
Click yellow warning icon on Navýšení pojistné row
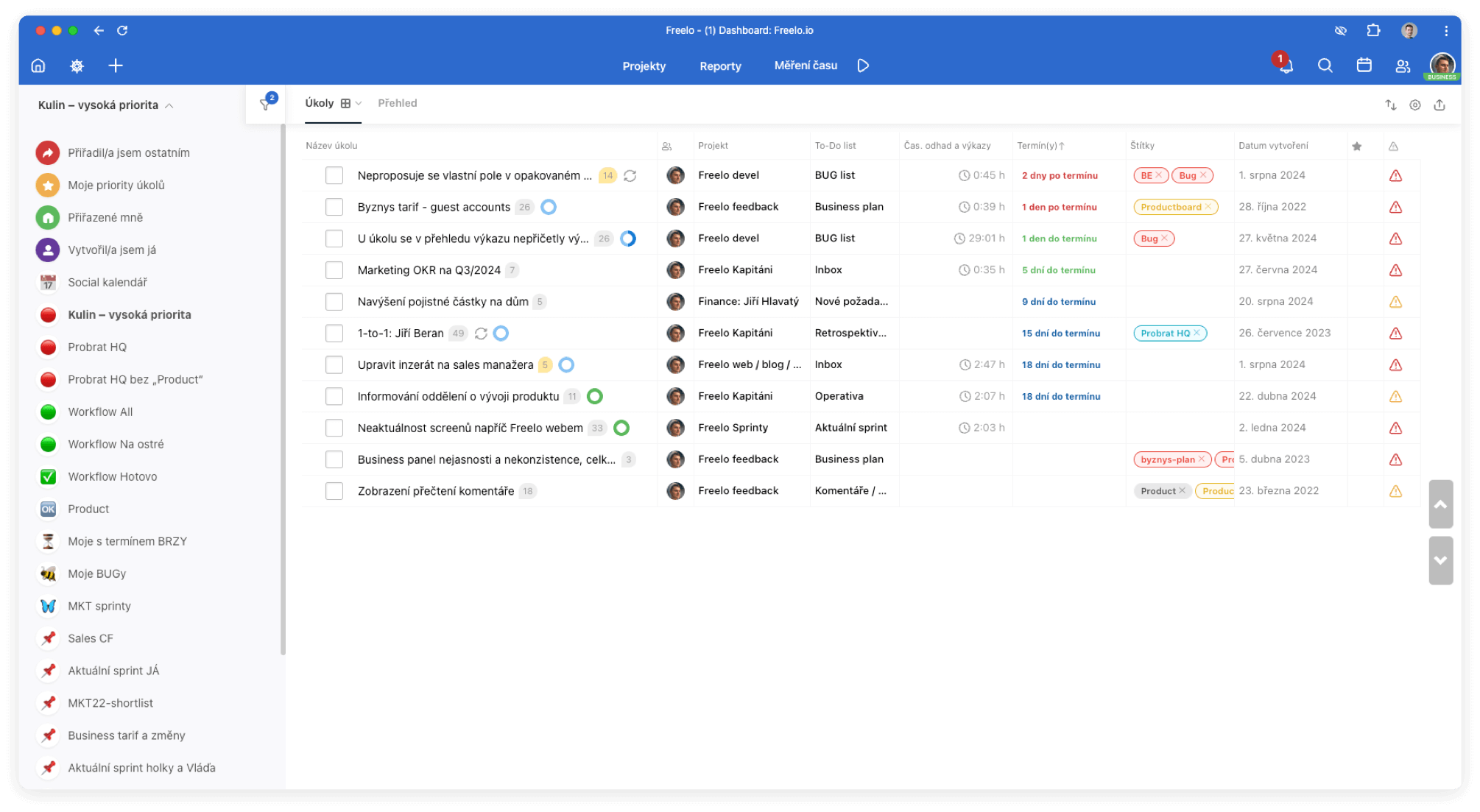click(1395, 302)
